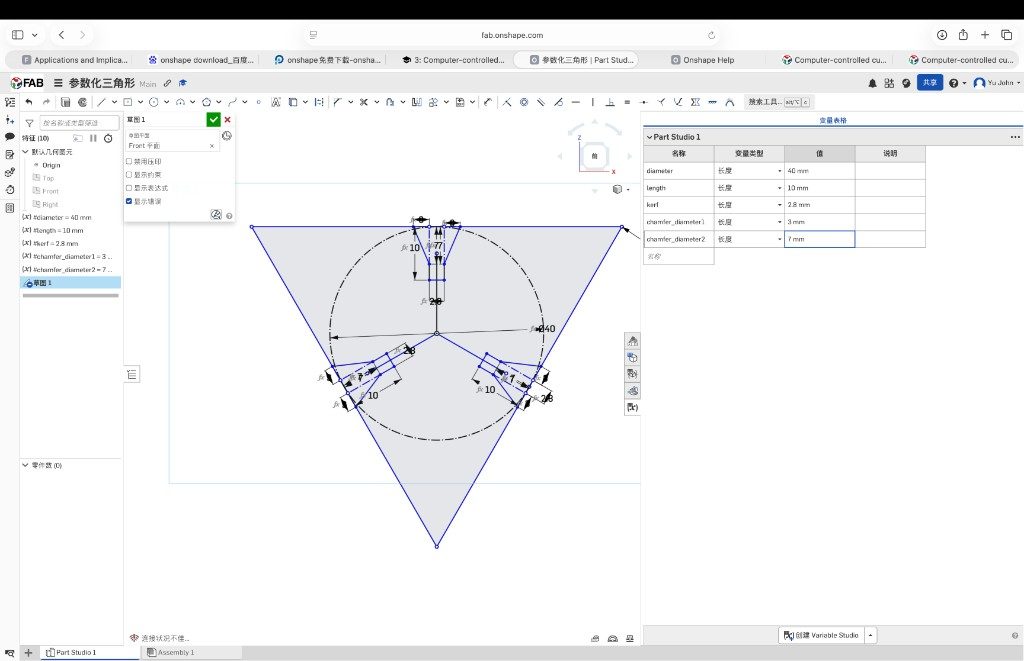
Task: Collapse the Part Studio 1 variable section
Action: tap(649, 137)
